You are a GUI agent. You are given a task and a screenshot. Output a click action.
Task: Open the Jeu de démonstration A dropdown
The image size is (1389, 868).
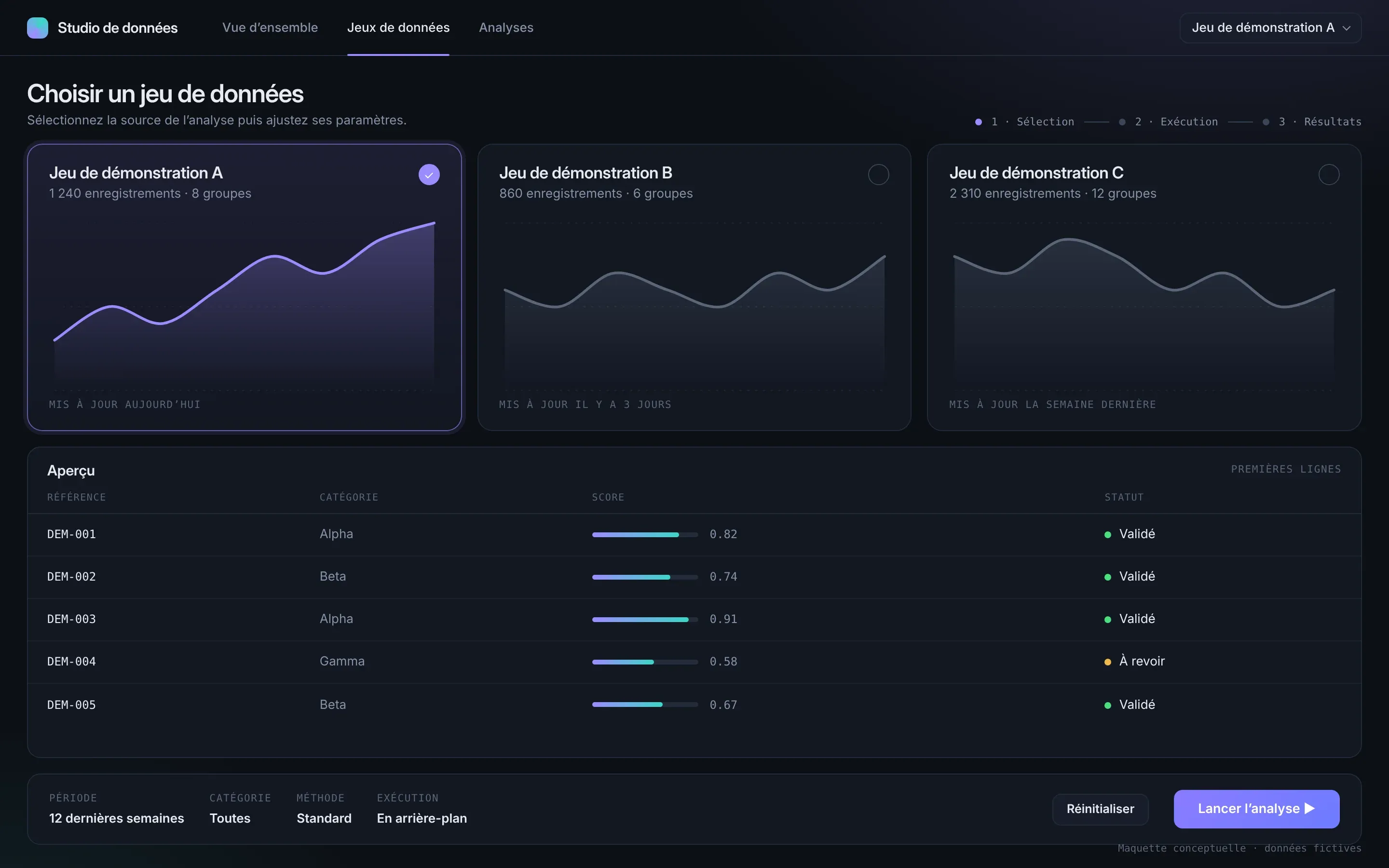coord(1270,27)
